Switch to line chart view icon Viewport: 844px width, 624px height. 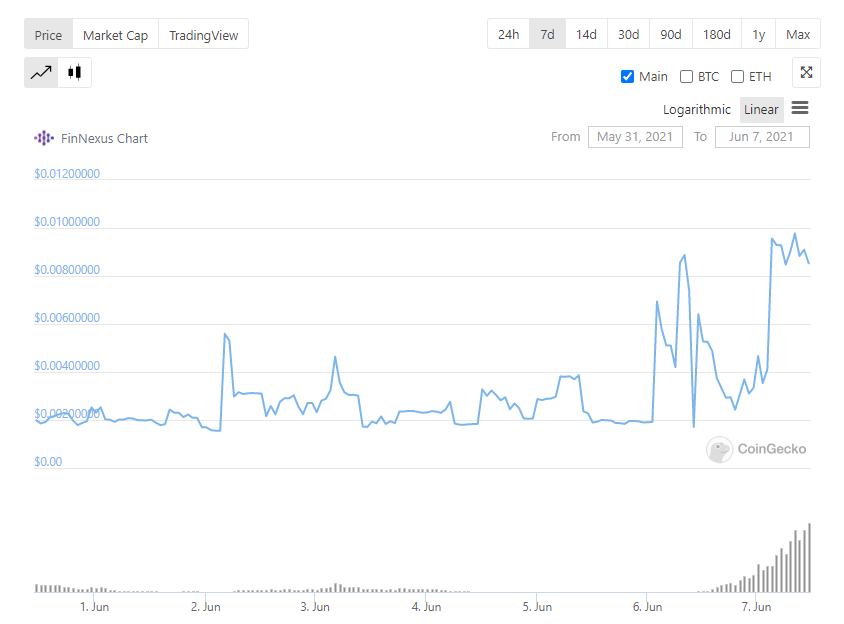[x=41, y=72]
